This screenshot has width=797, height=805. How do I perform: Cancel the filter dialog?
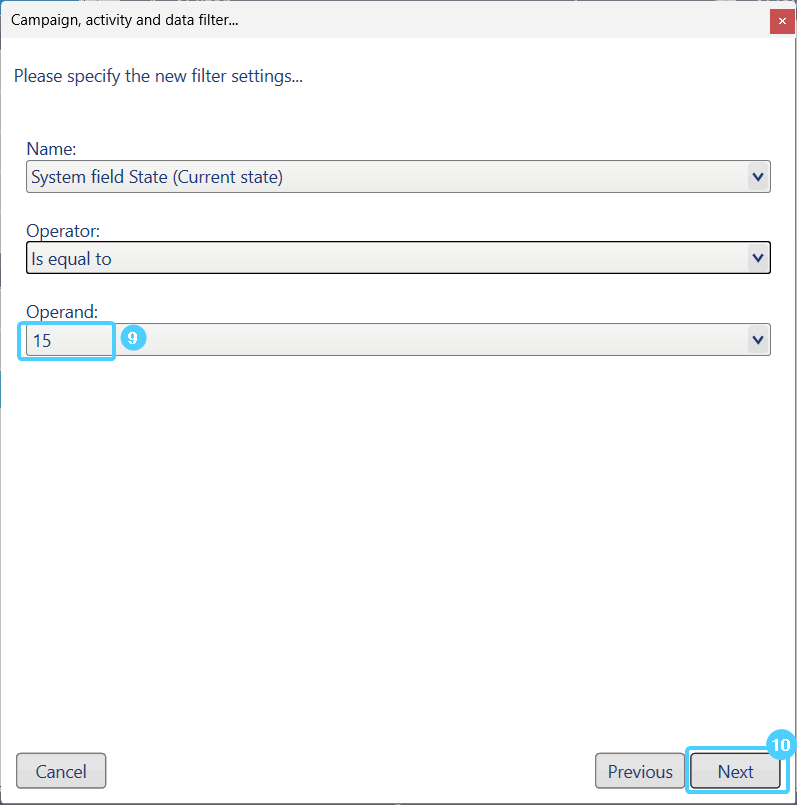[61, 771]
